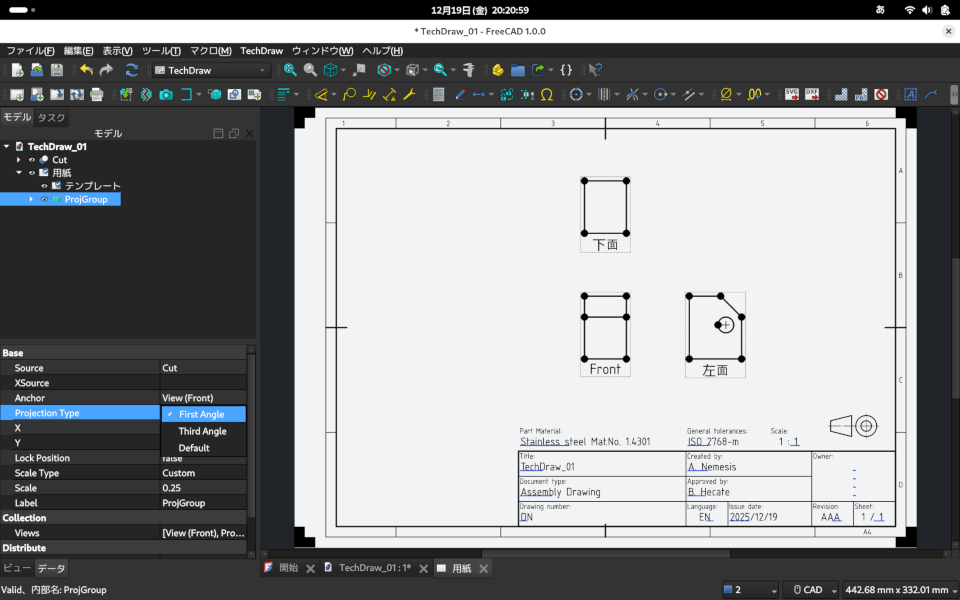
Task: Toggle visibility eye of テンプレート item
Action: tap(44, 186)
